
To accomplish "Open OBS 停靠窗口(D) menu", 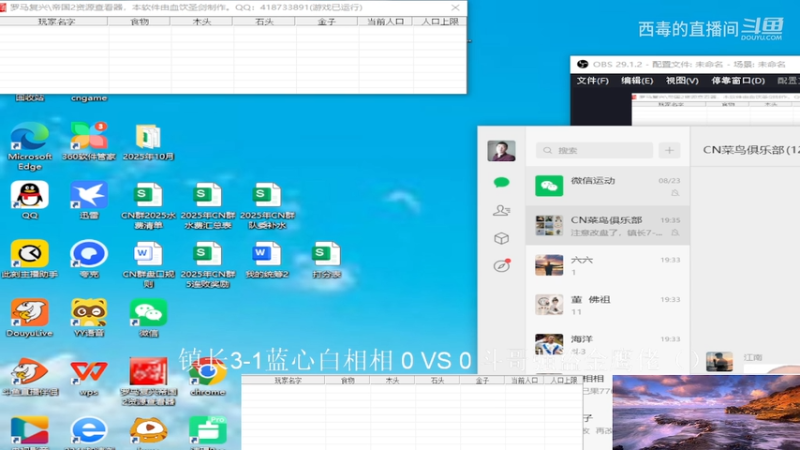I will (738, 81).
